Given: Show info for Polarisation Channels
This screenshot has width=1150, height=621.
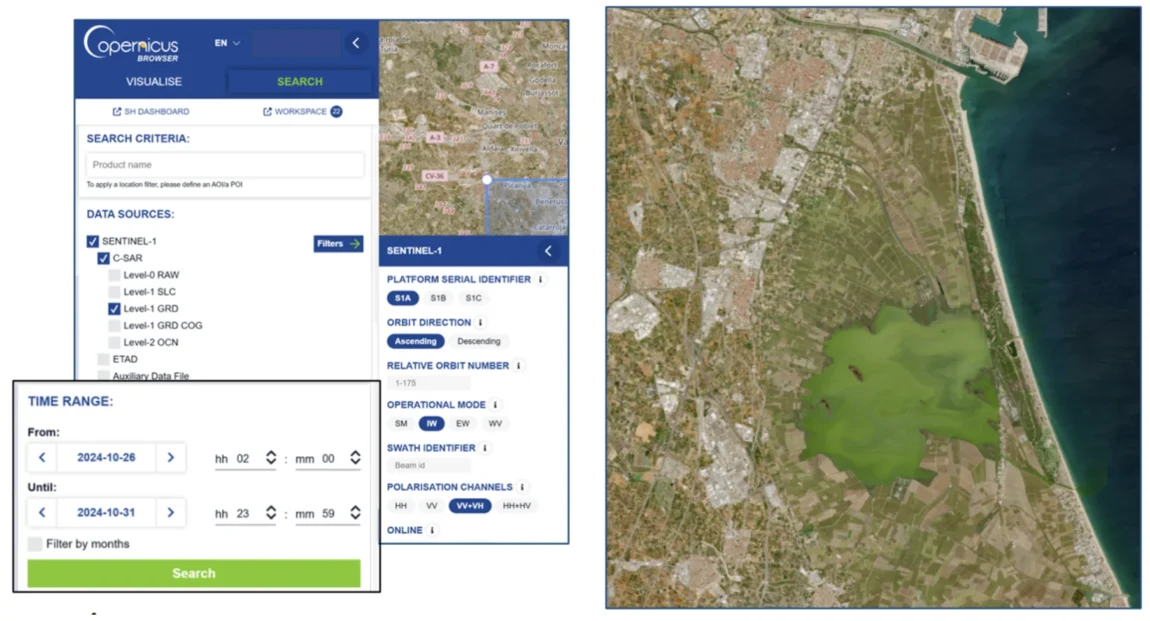Looking at the screenshot, I should (522, 487).
